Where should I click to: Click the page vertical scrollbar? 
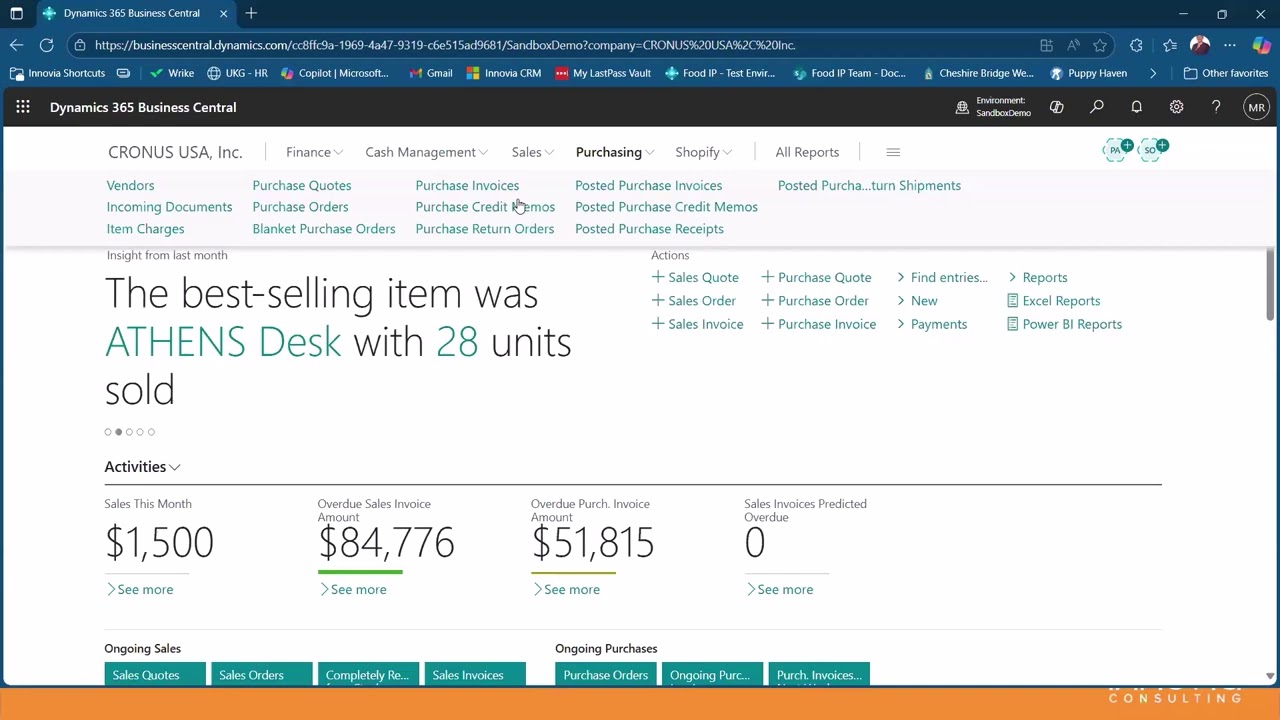click(1271, 286)
